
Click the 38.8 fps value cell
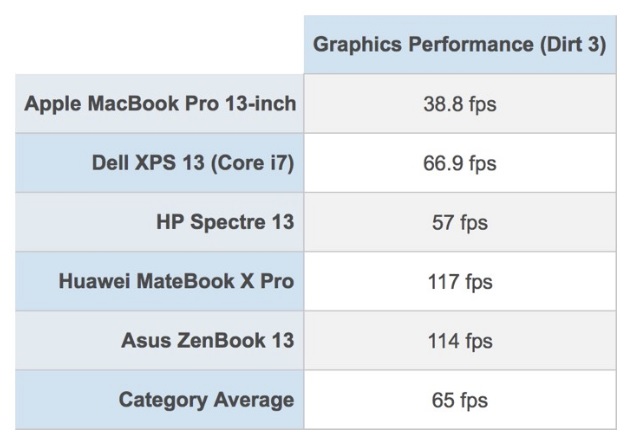459,104
